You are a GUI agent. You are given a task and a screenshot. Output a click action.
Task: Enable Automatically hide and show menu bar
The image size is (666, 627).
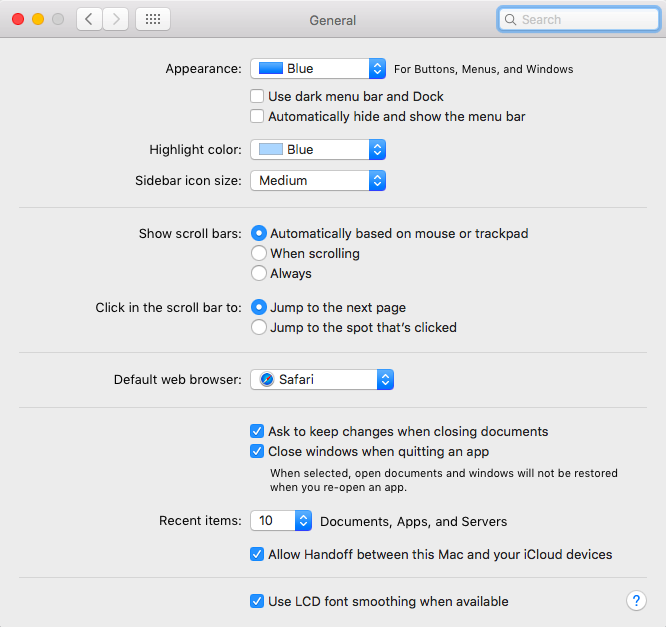click(257, 116)
